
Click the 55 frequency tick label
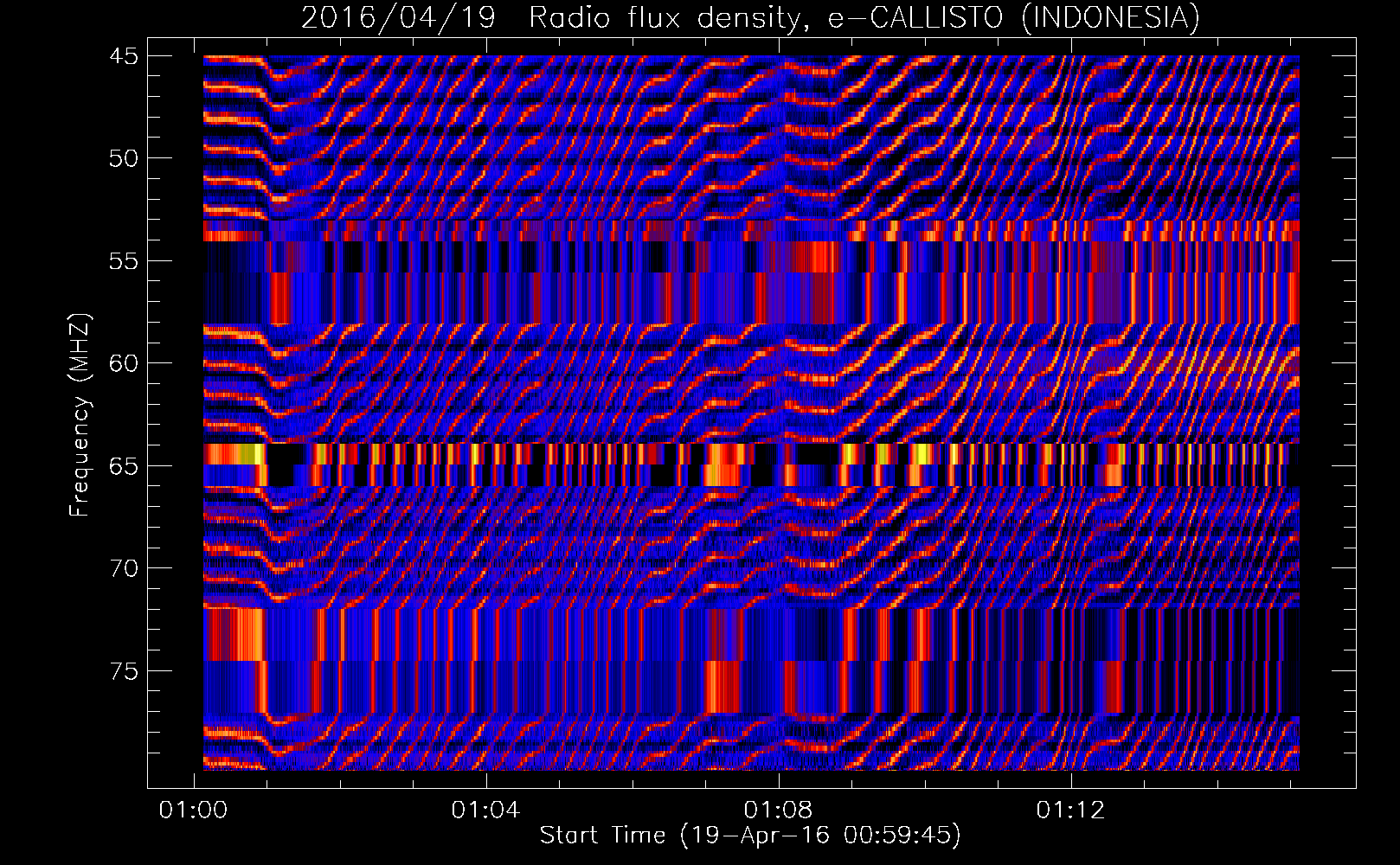click(x=123, y=261)
